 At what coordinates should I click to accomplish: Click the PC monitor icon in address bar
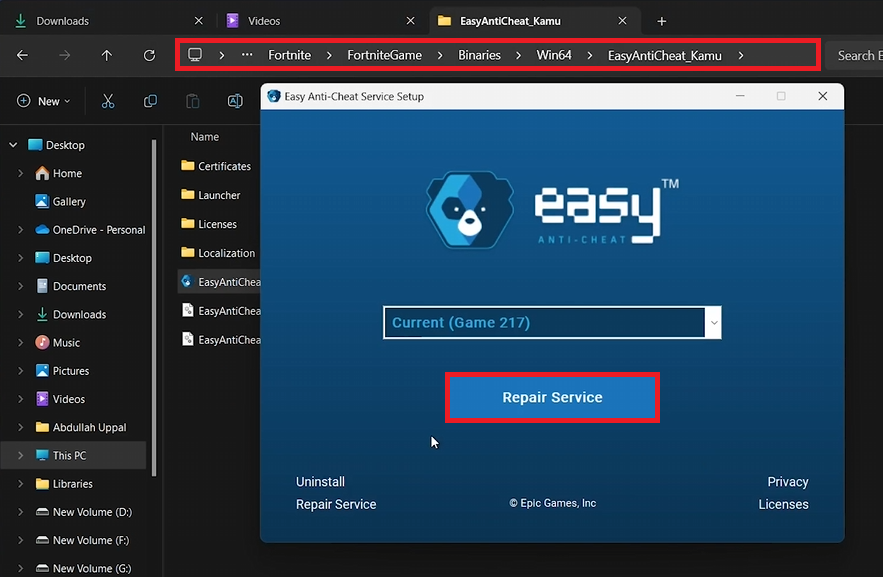click(x=195, y=55)
